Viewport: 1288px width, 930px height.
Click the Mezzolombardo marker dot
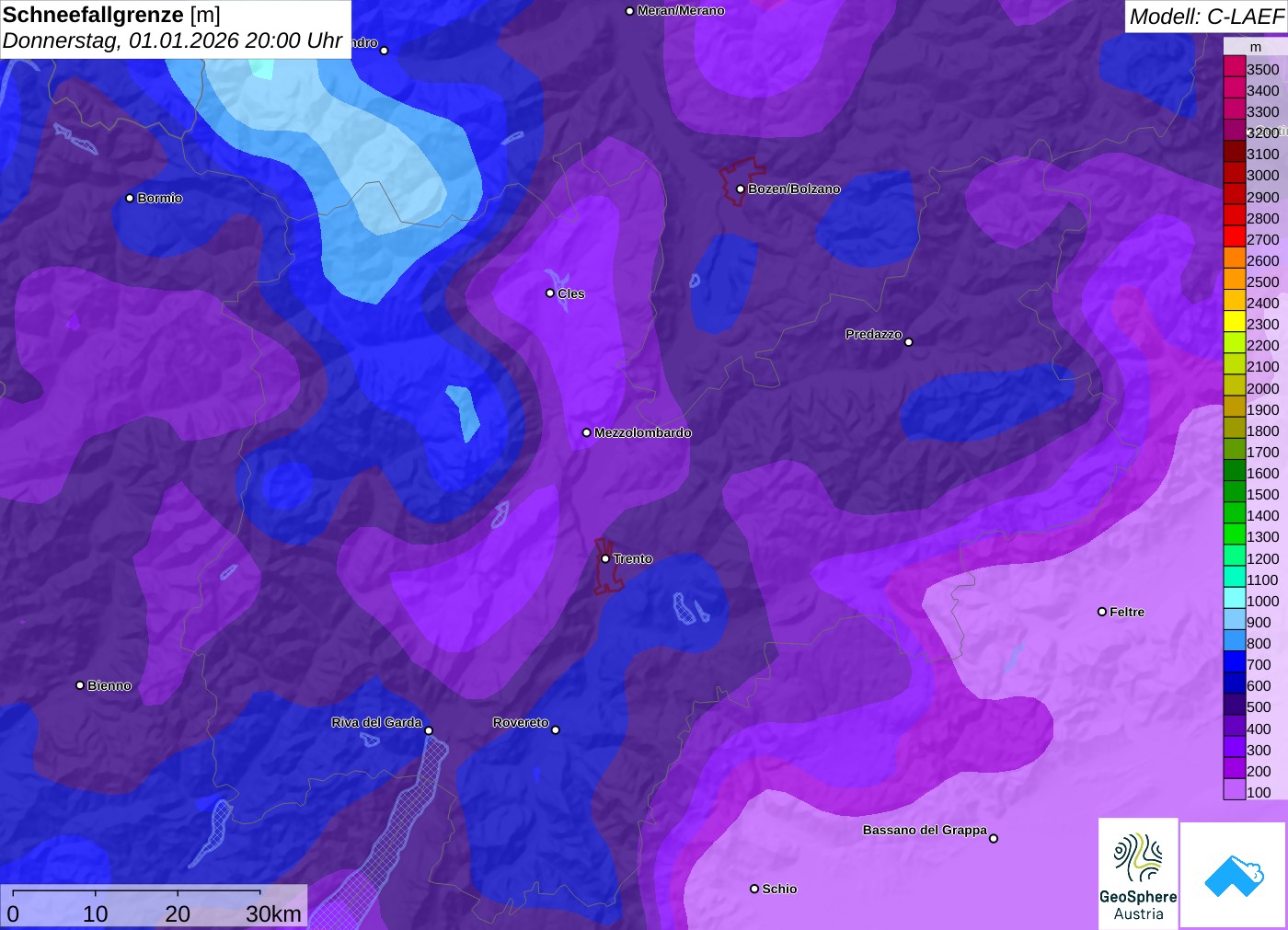(x=587, y=432)
